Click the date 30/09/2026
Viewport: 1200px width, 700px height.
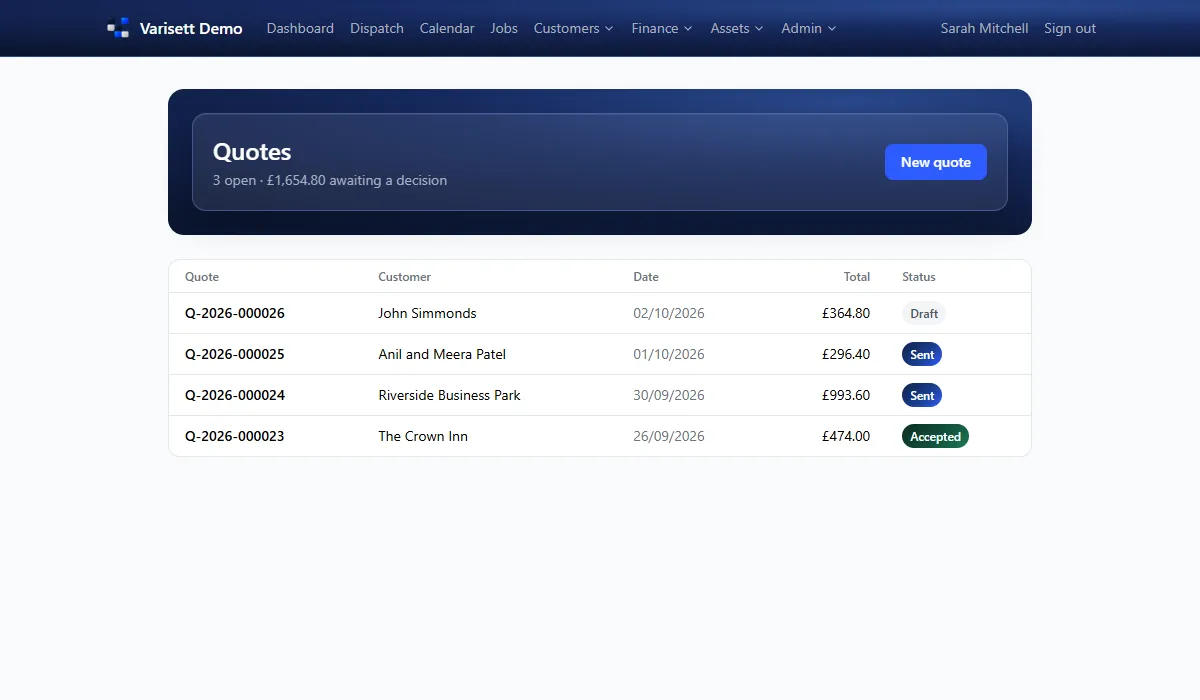click(x=669, y=395)
